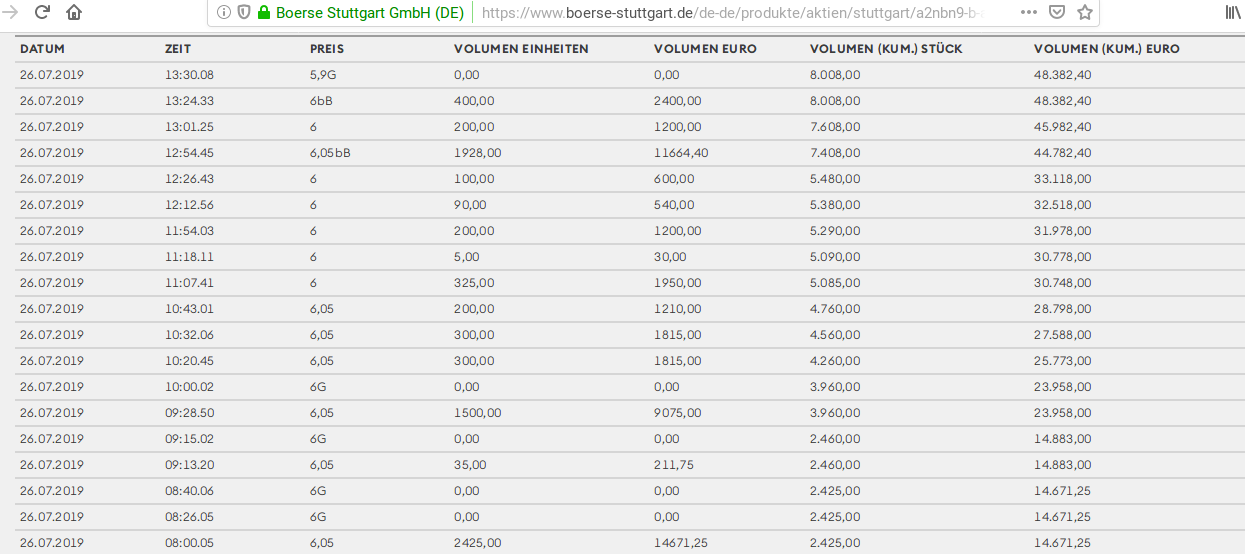Click the VOLUMEN EURO column header
The width and height of the screenshot is (1245, 554).
tap(705, 49)
